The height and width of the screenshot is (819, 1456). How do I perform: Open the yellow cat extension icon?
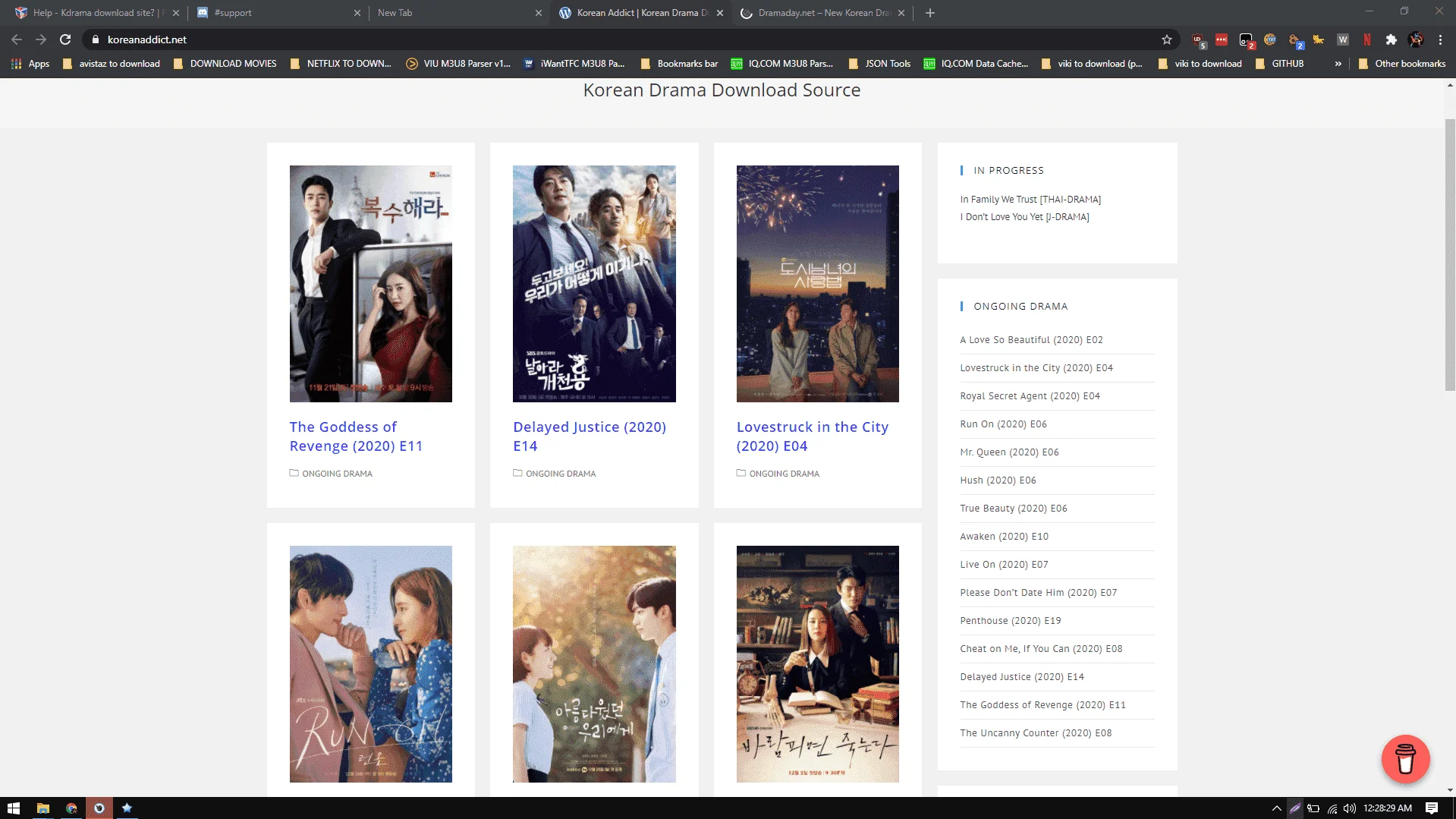click(1319, 39)
